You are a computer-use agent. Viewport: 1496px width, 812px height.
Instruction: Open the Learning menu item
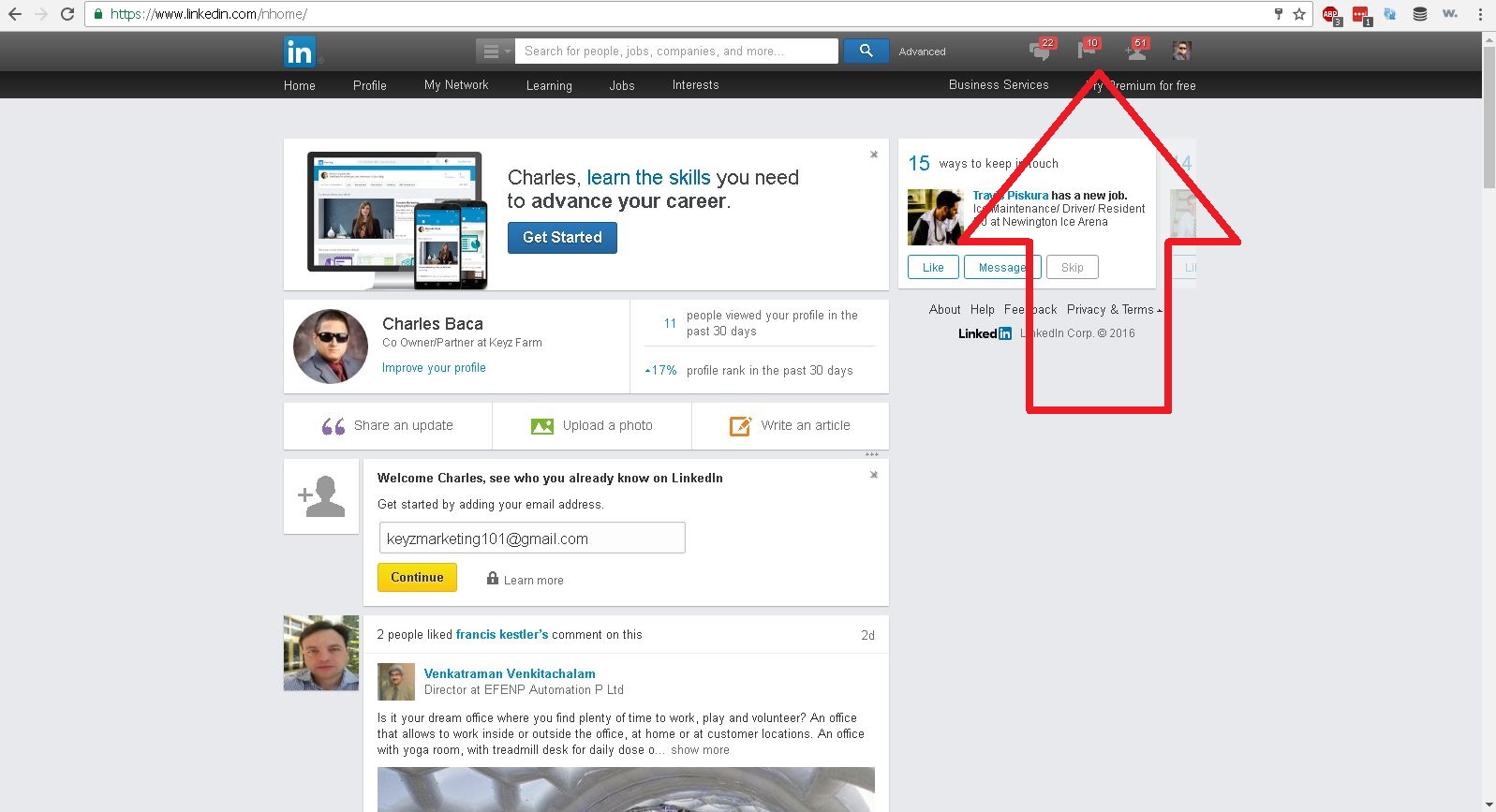click(549, 85)
